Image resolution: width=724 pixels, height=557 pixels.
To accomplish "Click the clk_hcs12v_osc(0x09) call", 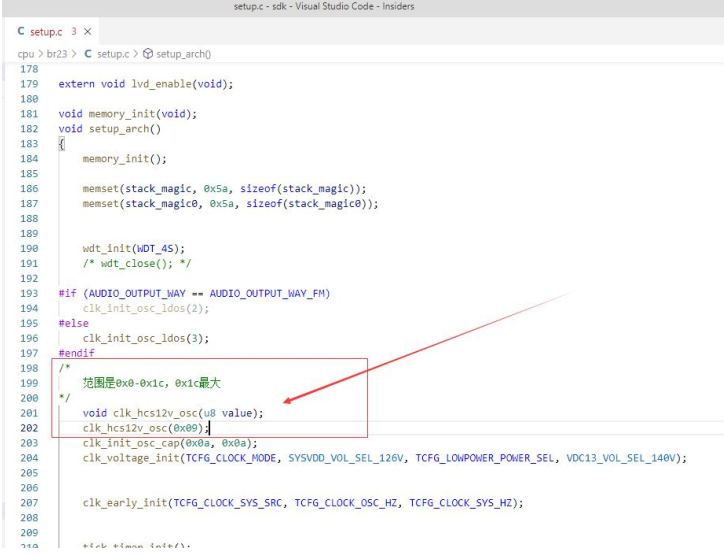I will pyautogui.click(x=146, y=428).
